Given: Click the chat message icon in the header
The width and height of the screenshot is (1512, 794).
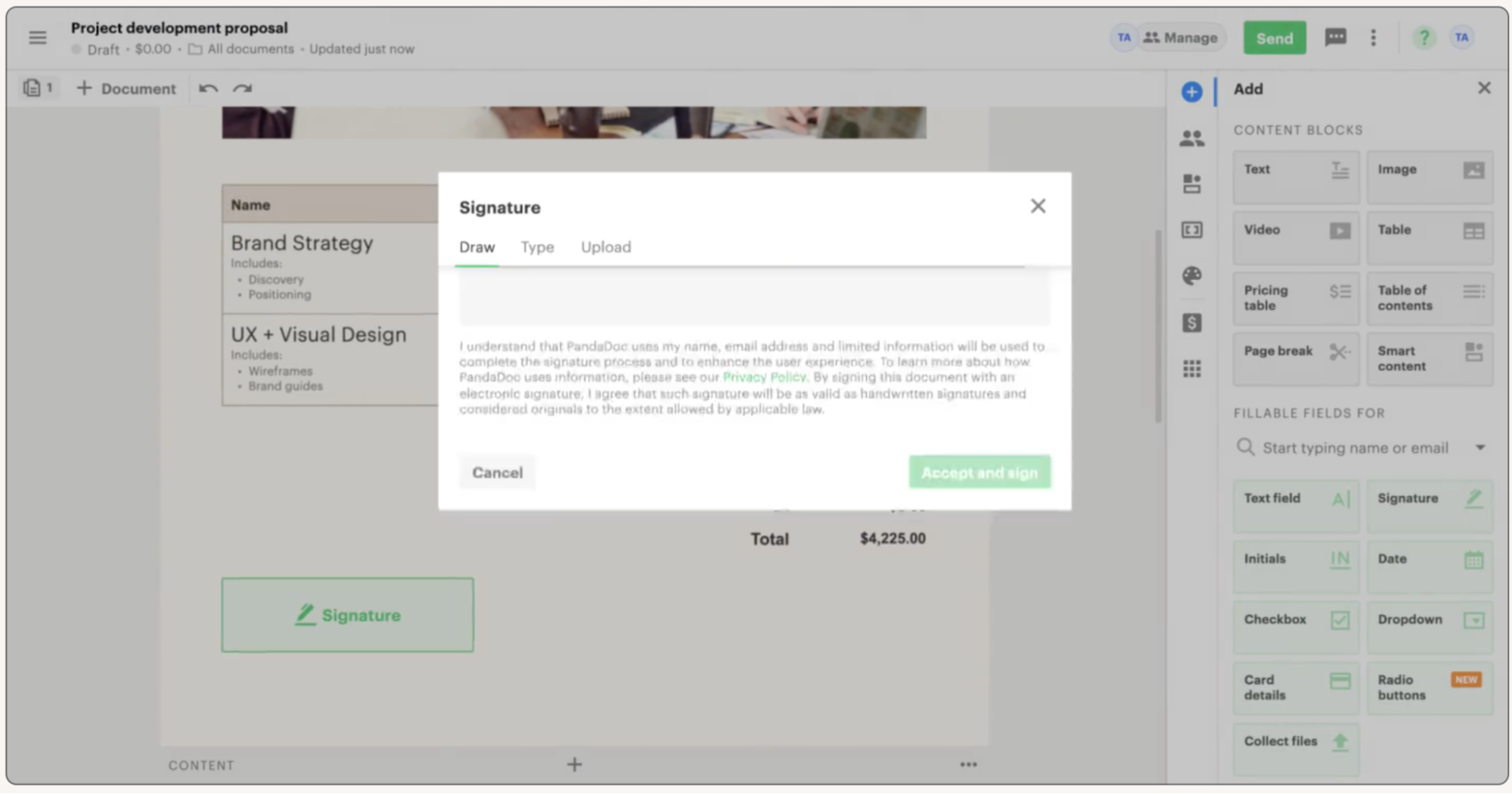Looking at the screenshot, I should point(1336,37).
